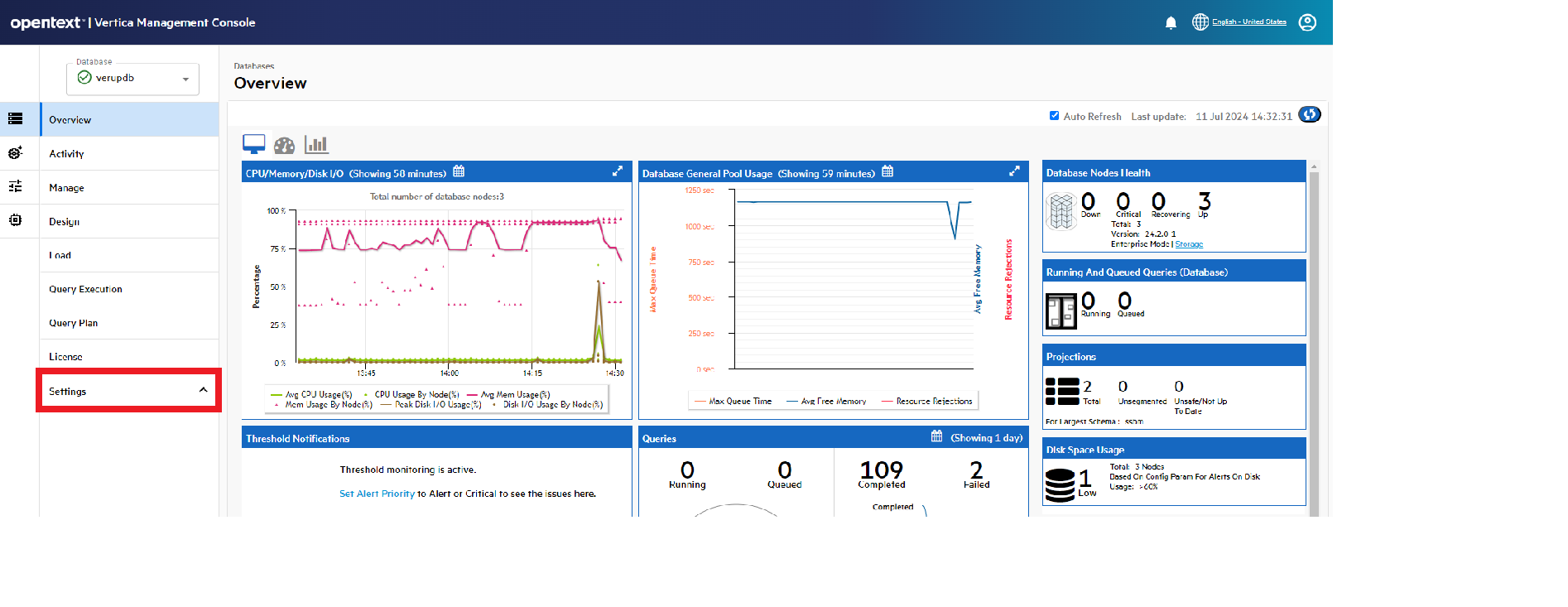Screen dimensions: 1568x607
Task: Click the 0 Queued count in Queries panel
Action: [785, 470]
